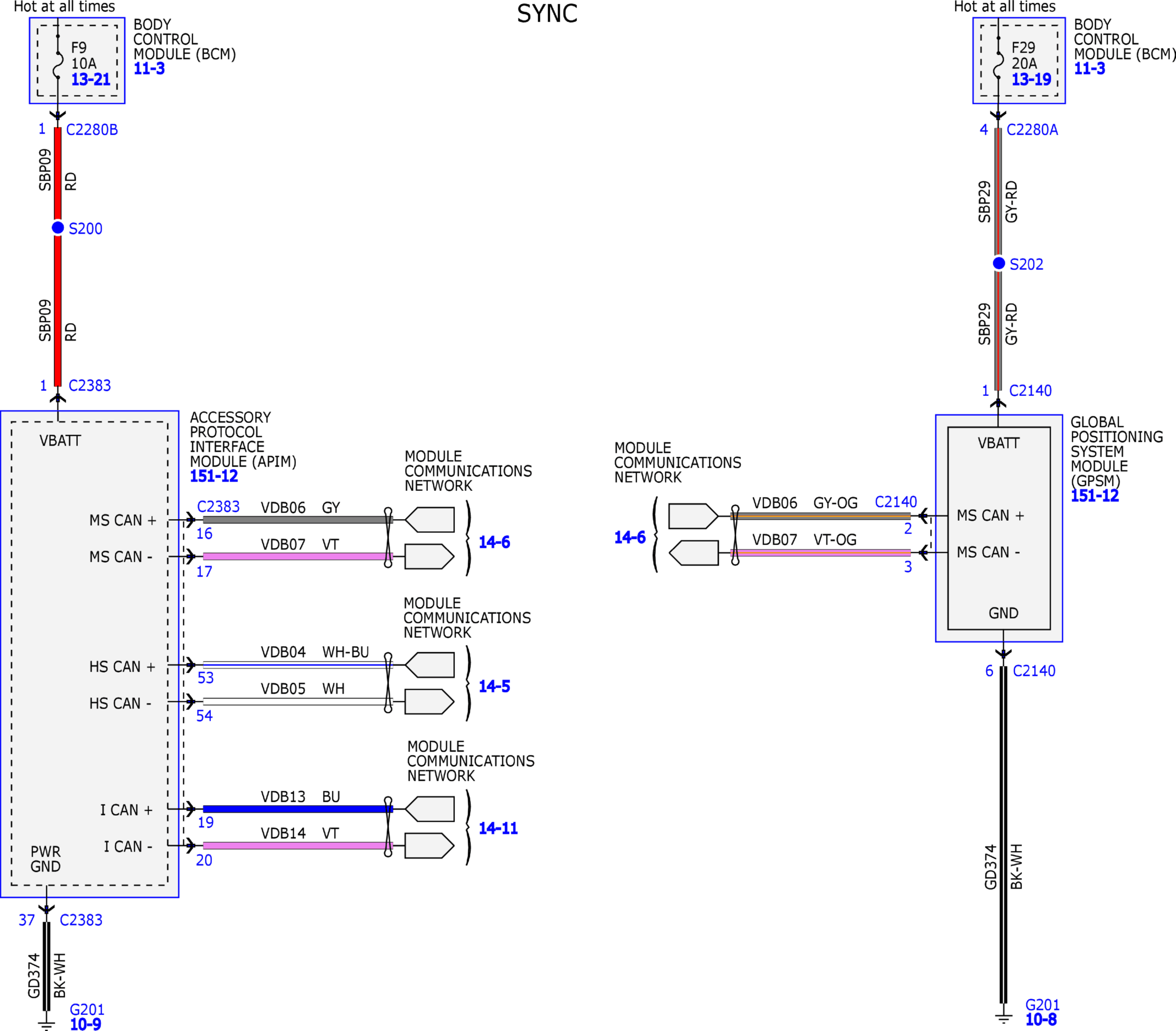Select C2140 label above the GPSM VBATT pin

click(x=1030, y=390)
